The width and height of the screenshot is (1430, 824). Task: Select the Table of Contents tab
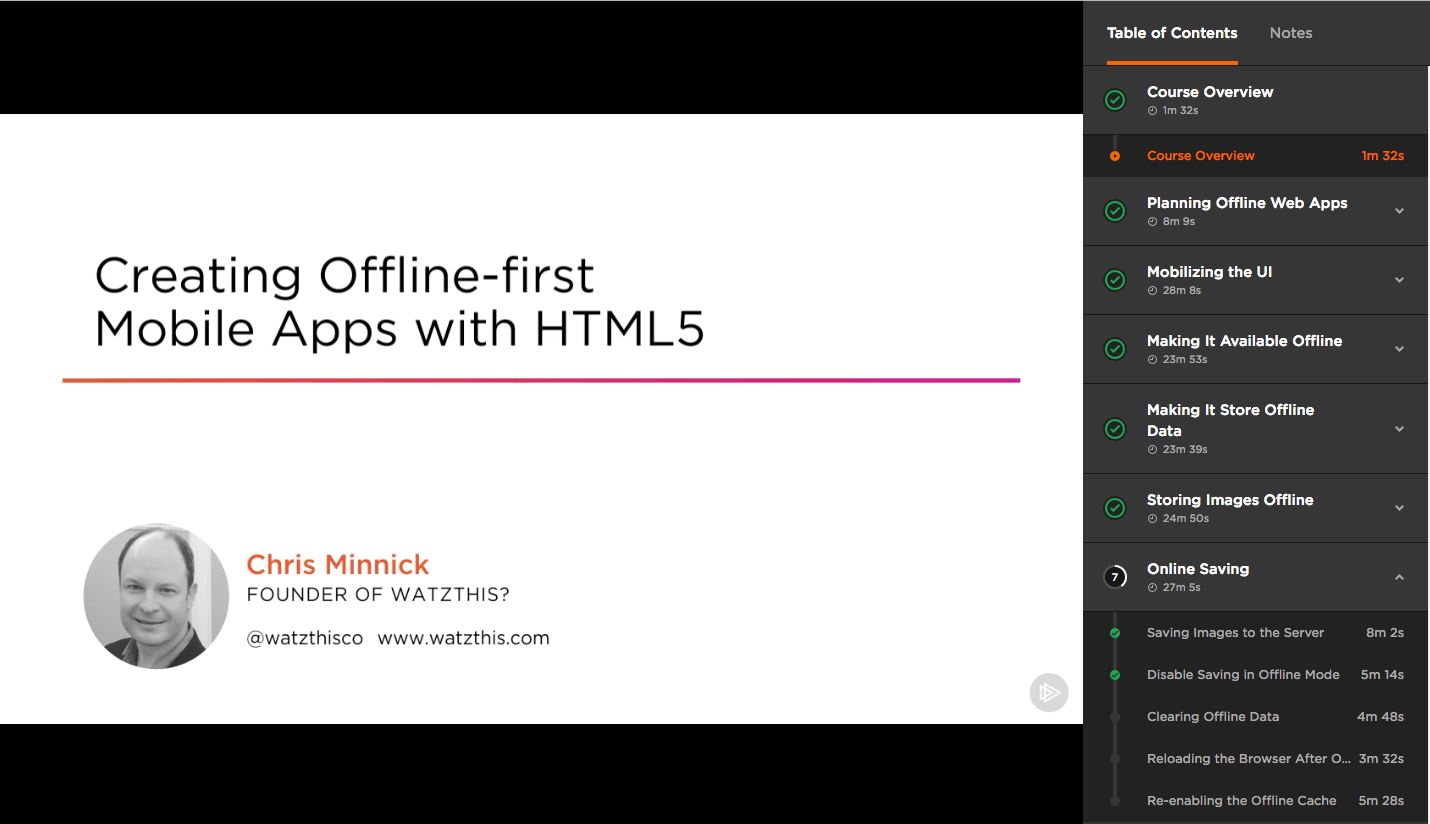click(x=1171, y=32)
